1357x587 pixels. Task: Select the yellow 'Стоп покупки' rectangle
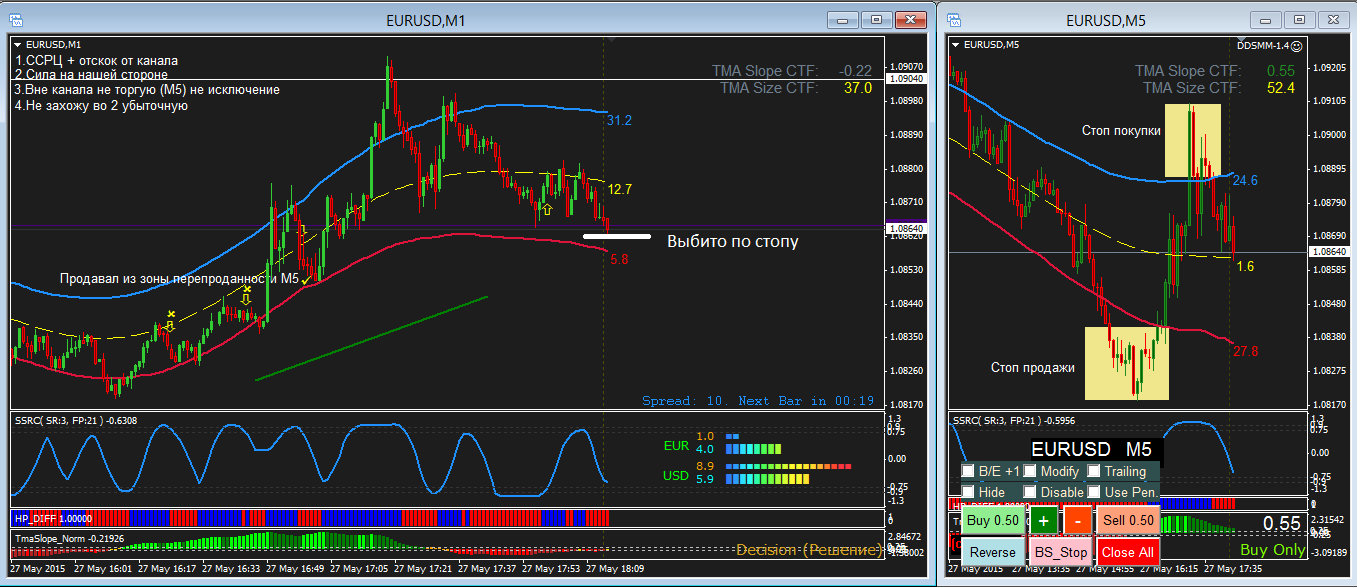tap(1192, 141)
